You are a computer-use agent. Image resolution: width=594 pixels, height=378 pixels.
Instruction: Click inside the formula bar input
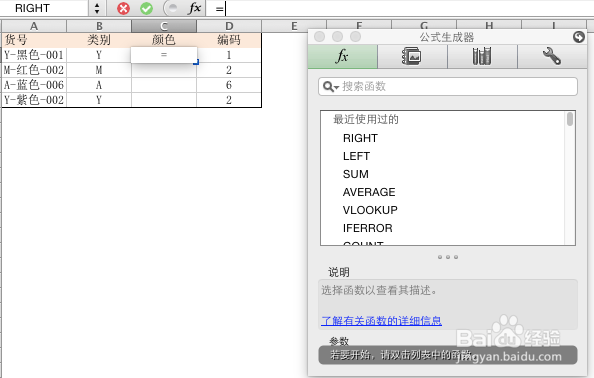(x=400, y=8)
